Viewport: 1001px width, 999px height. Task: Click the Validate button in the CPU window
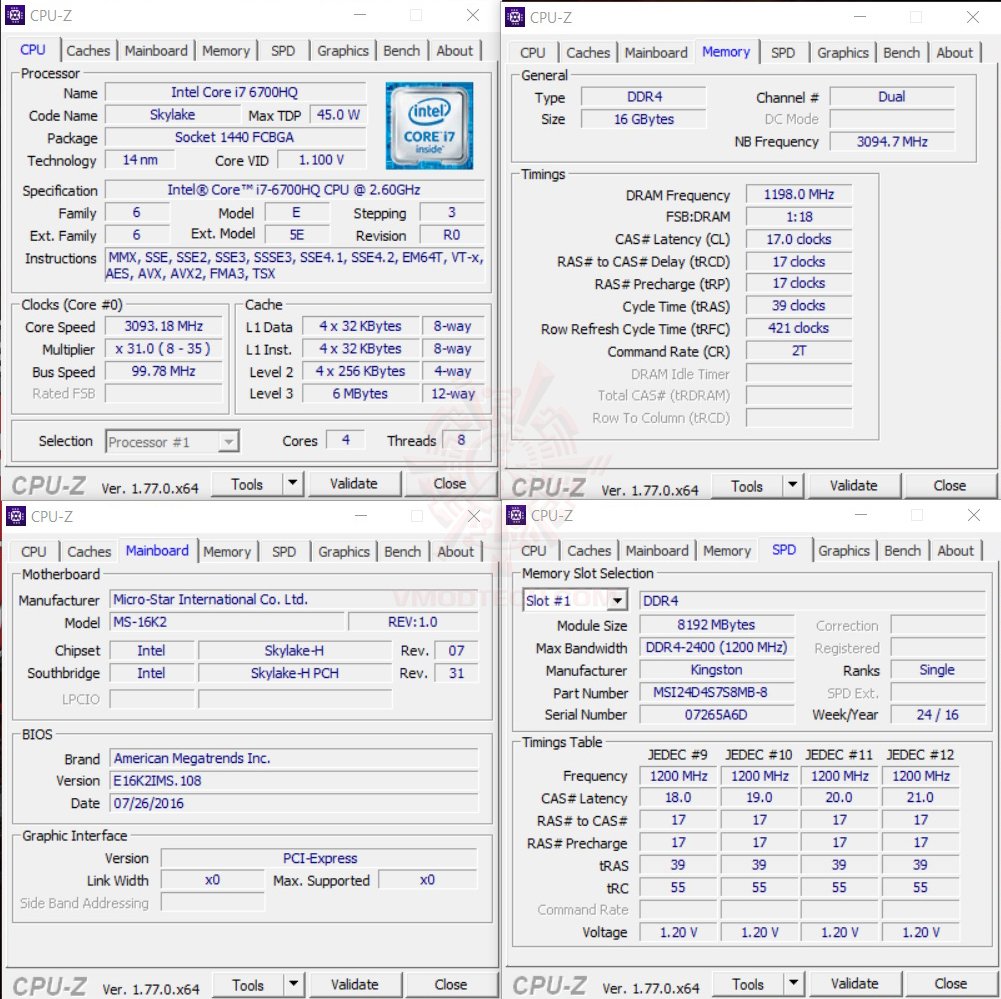click(355, 483)
